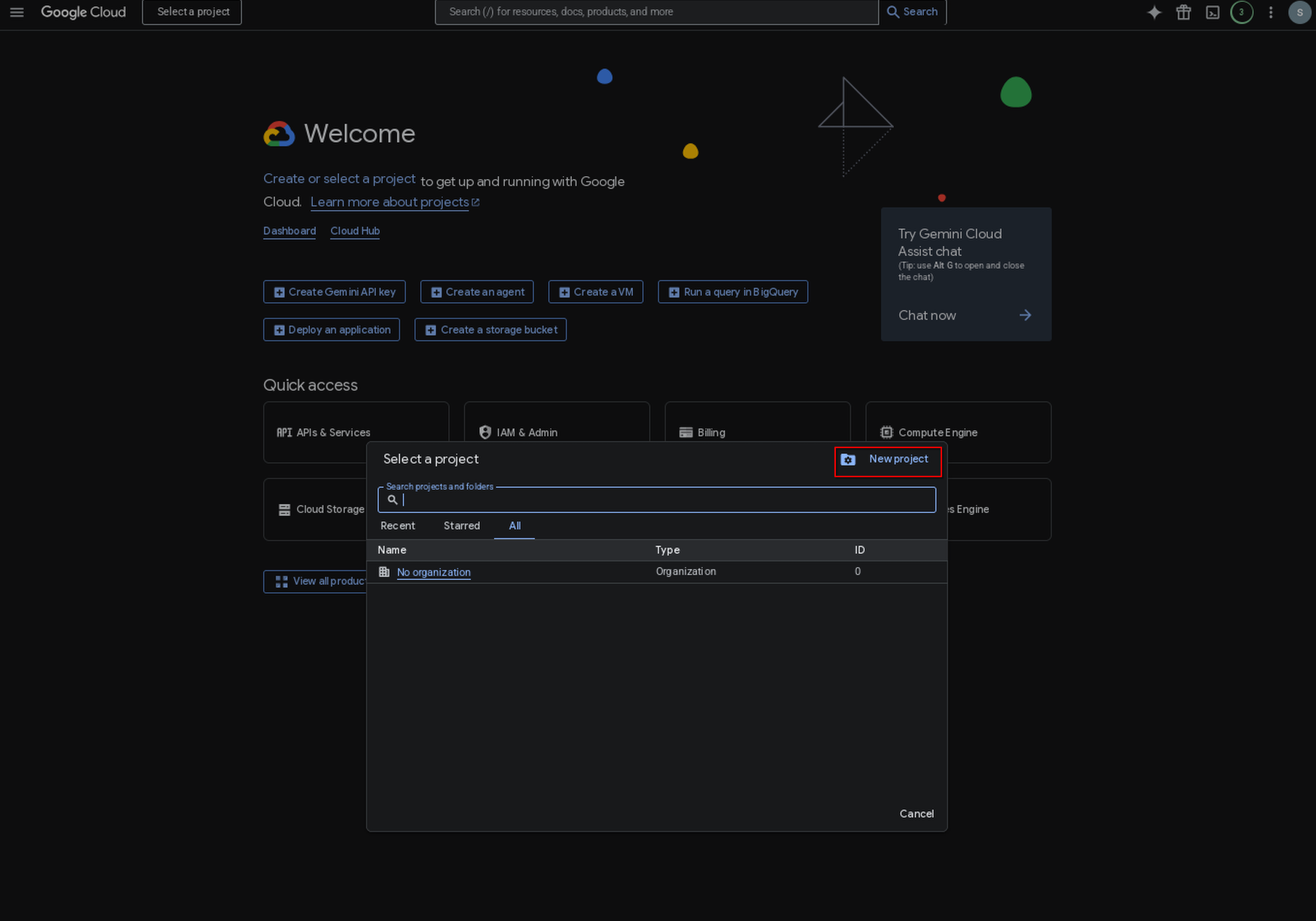Viewport: 1316px width, 921px height.
Task: Go to the Dashboard link
Action: (290, 231)
